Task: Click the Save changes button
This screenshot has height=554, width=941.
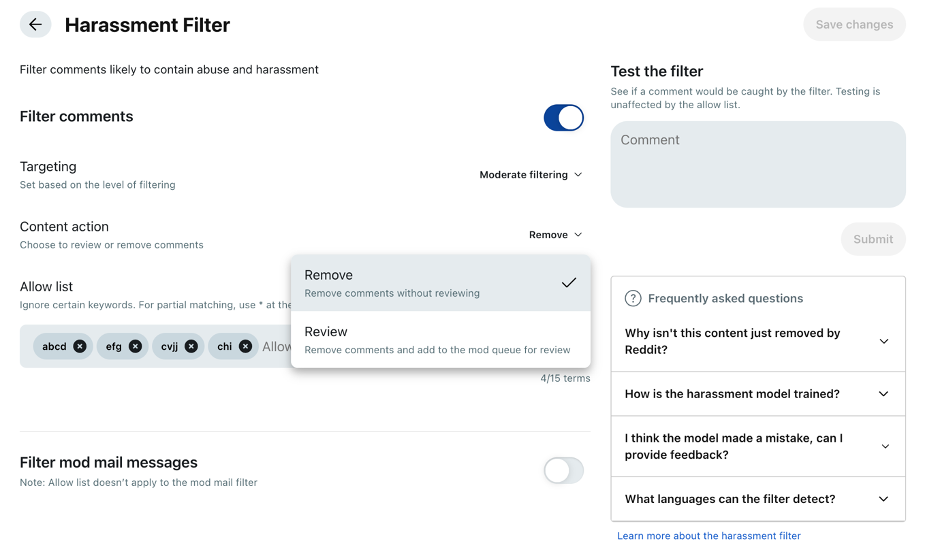Action: coord(854,25)
